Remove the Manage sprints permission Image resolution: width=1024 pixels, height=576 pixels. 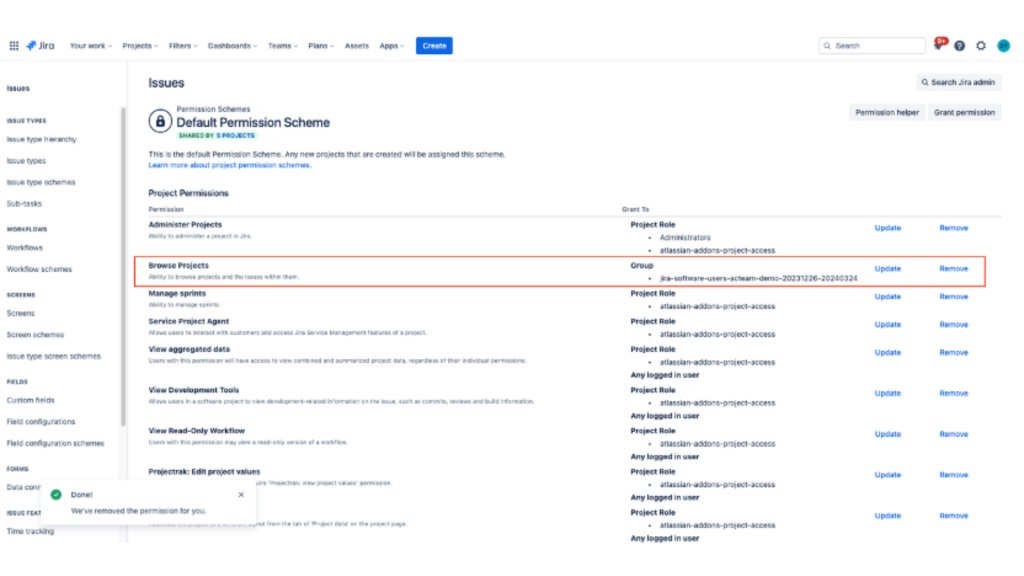(953, 296)
